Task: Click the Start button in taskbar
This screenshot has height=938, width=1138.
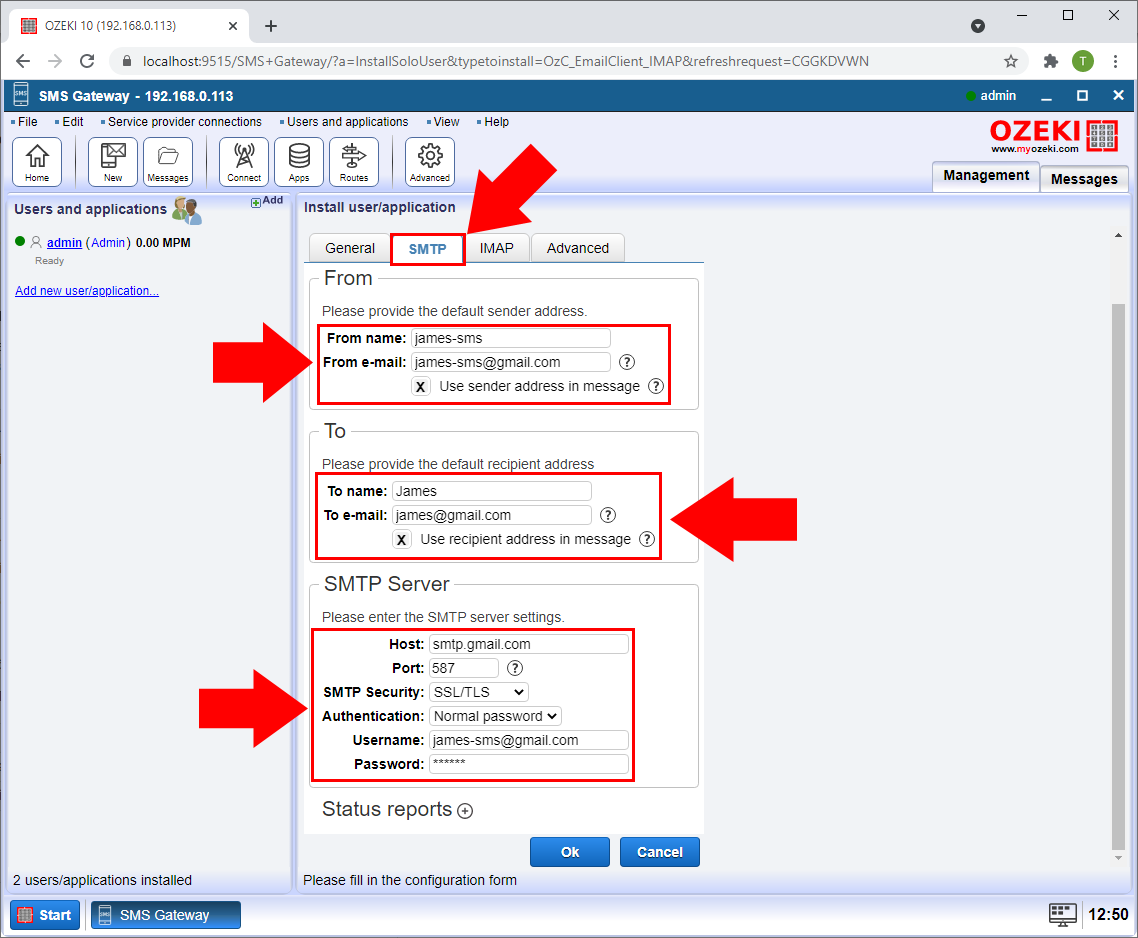Action: click(45, 915)
